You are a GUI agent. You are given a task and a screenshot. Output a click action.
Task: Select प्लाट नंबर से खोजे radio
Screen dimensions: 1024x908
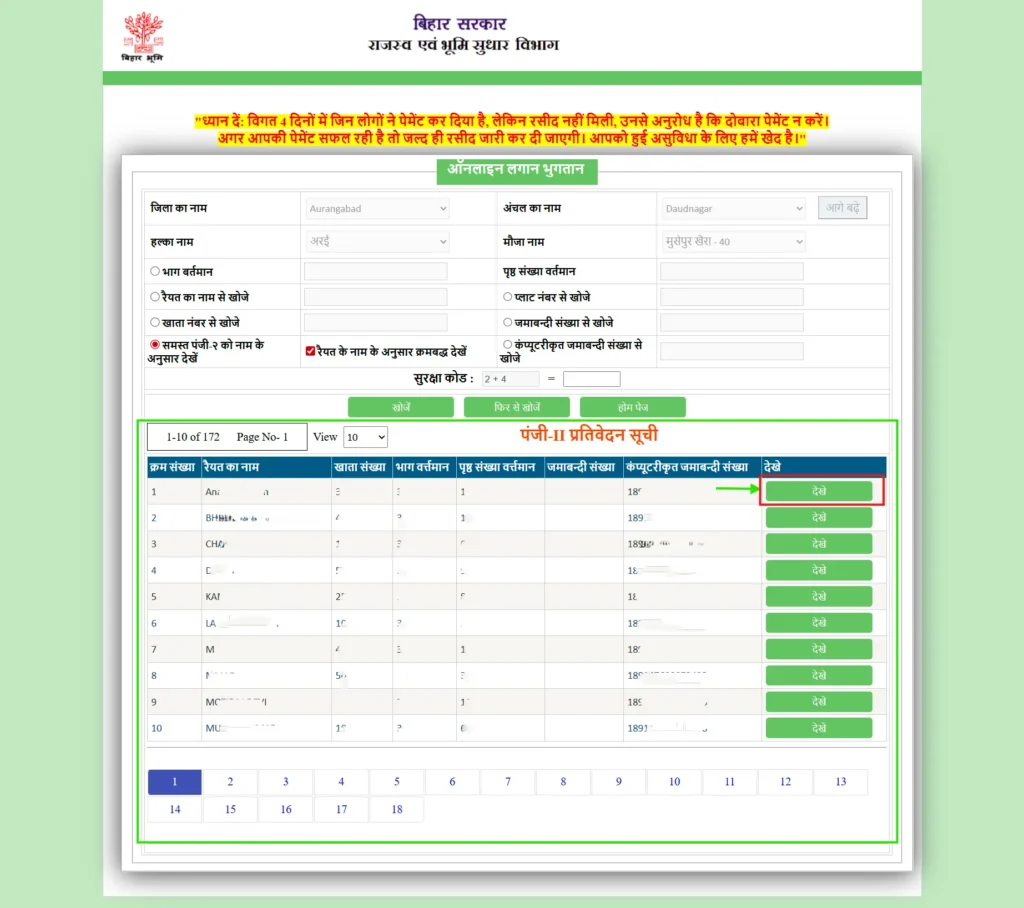click(x=507, y=297)
